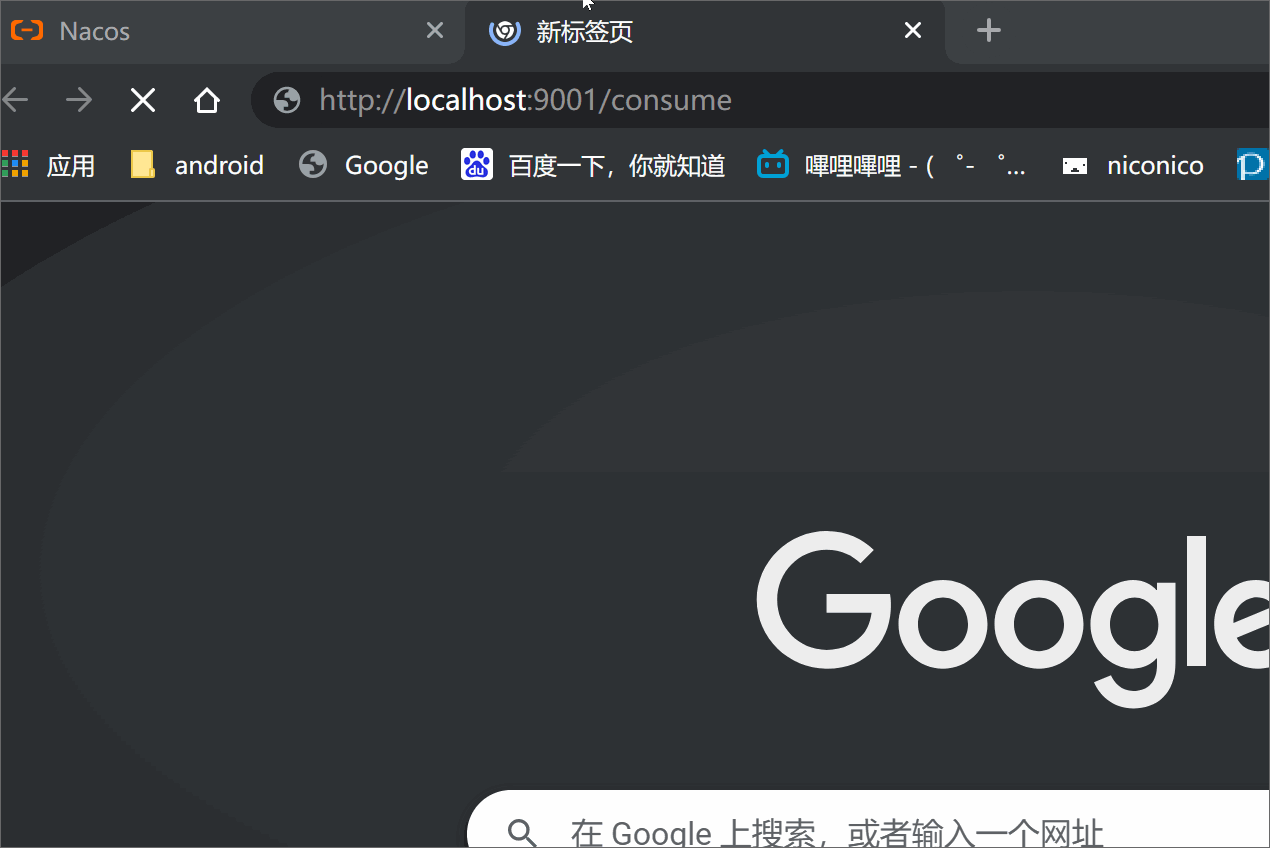This screenshot has width=1270, height=848.
Task: View site information globe icon
Action: 287,100
